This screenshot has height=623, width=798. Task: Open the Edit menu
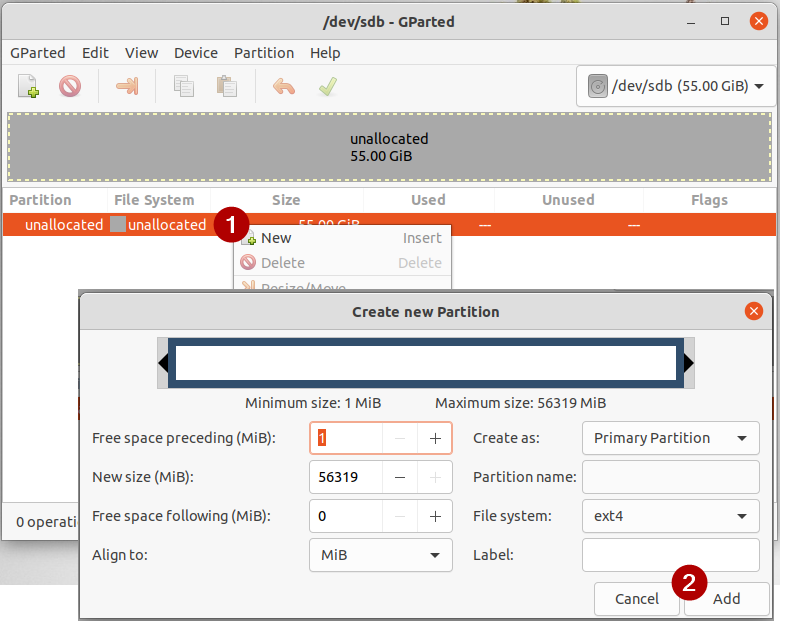click(95, 53)
